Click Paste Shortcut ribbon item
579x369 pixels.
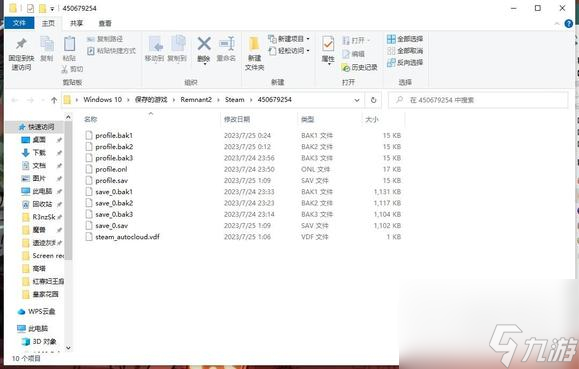(112, 51)
